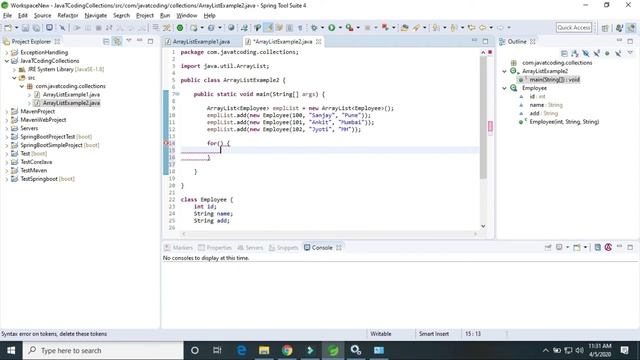Toggle Hide Local Types in Outline
The width and height of the screenshot is (640, 360).
[x=618, y=53]
